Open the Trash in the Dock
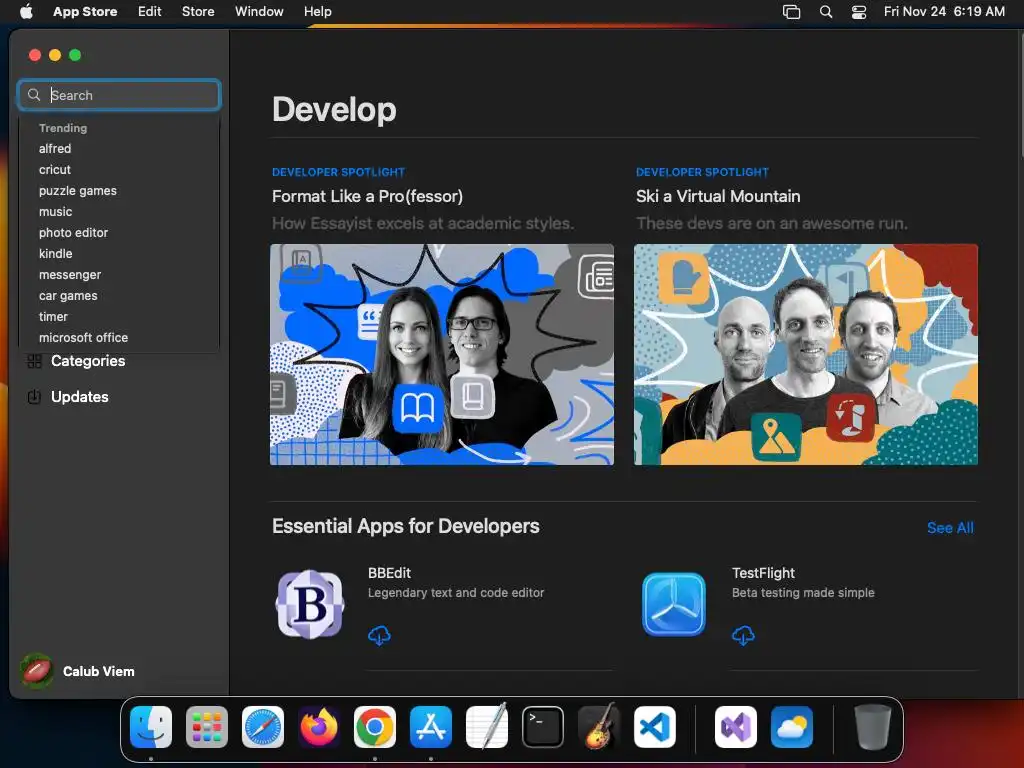Screen dimensions: 1024x768 click(x=872, y=727)
